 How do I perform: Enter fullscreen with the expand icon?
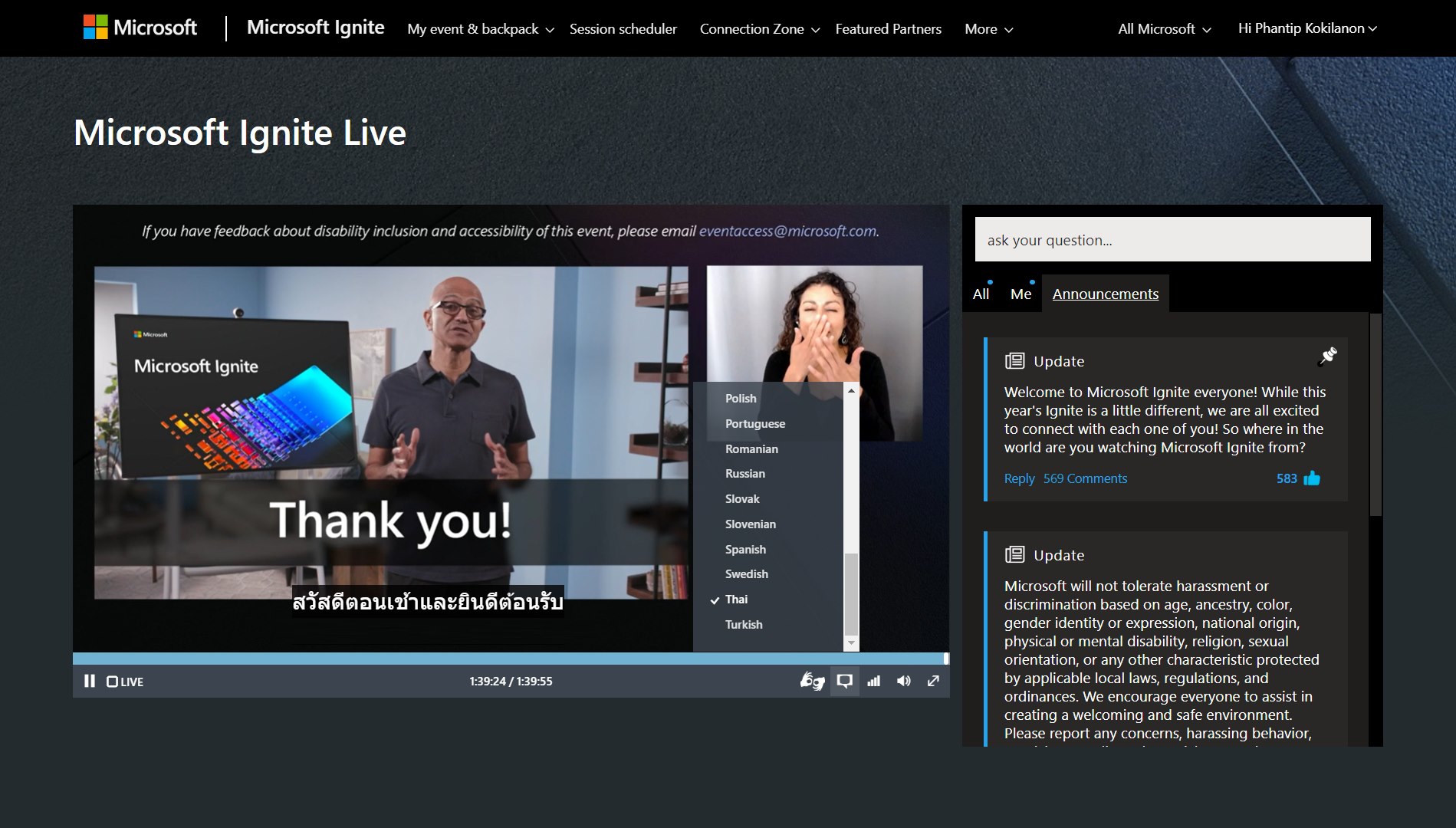pos(933,681)
